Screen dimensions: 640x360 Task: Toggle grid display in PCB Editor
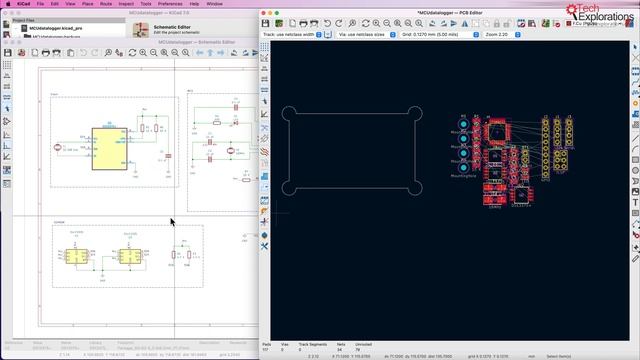264,47
